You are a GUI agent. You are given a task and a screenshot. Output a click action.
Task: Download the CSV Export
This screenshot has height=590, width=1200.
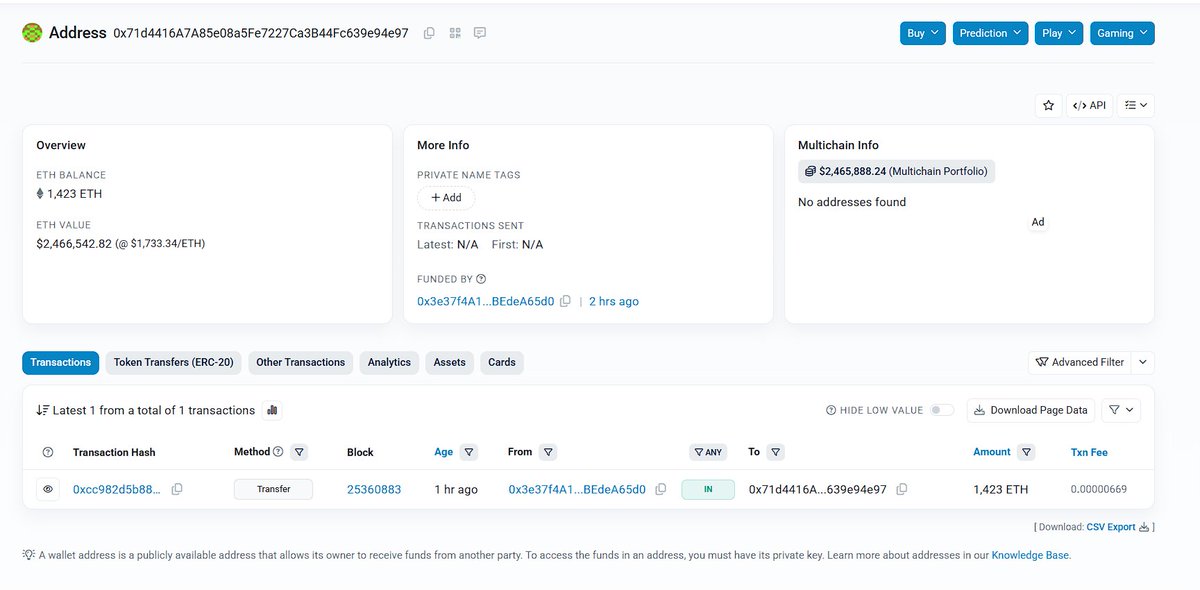[x=1118, y=527]
